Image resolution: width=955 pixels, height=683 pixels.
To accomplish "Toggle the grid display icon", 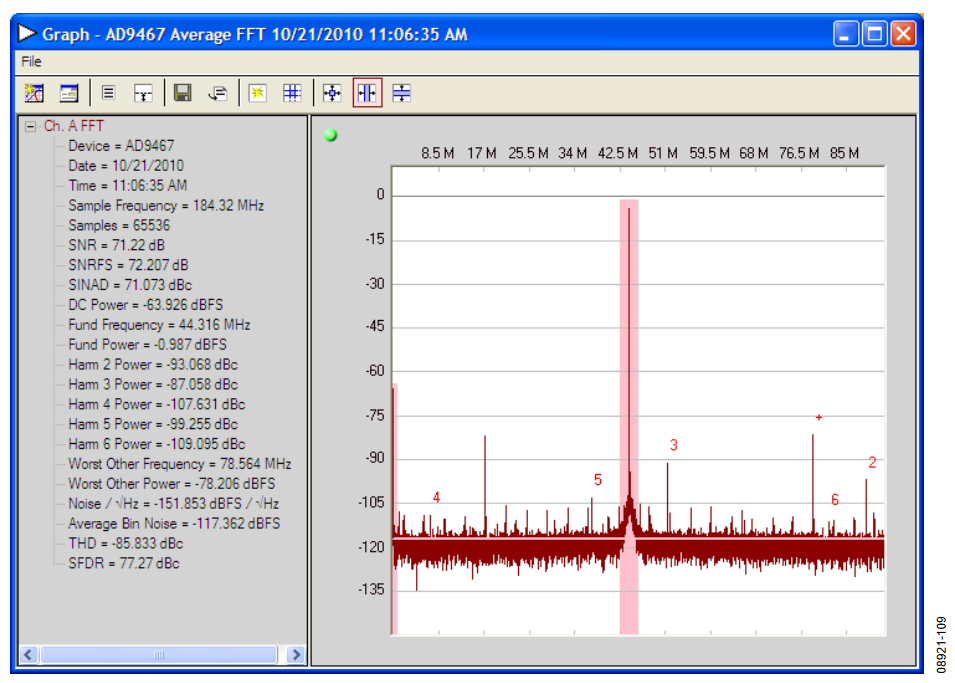I will [291, 92].
